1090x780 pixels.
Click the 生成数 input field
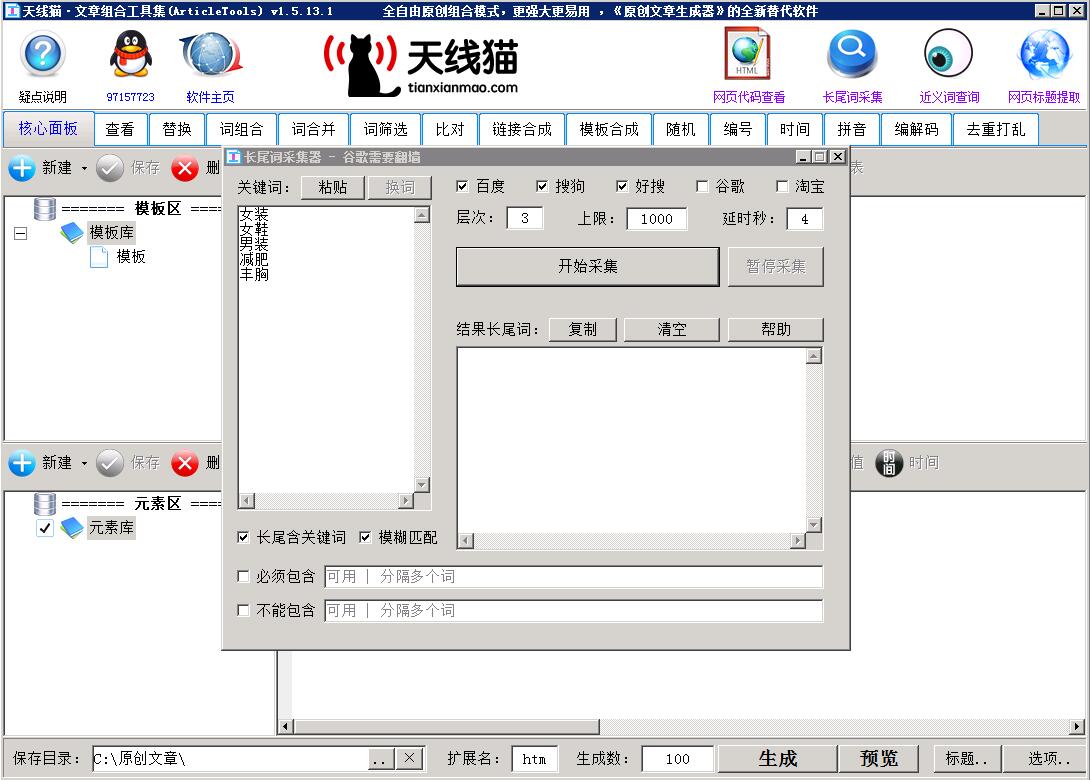pyautogui.click(x=677, y=759)
